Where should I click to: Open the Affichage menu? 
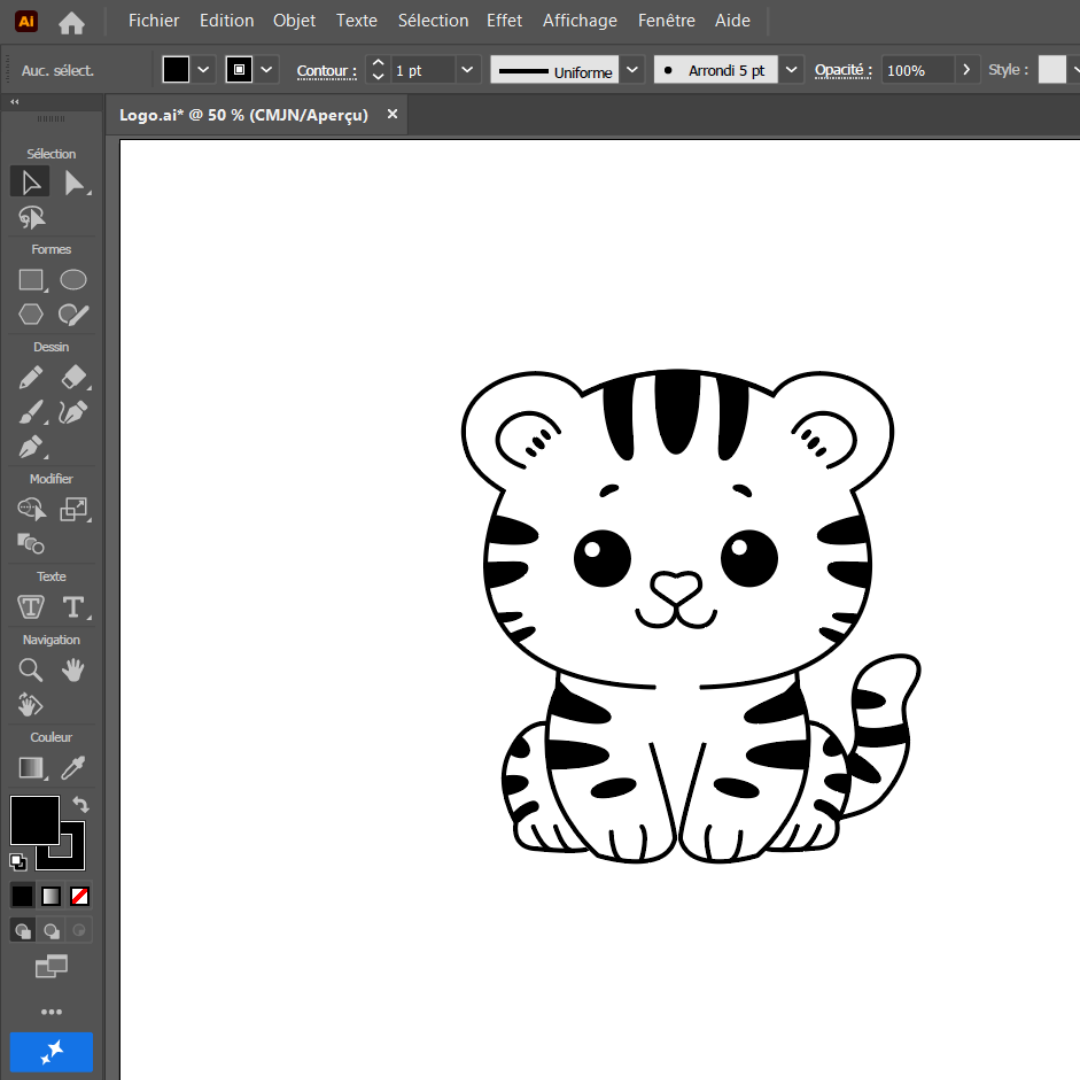580,20
